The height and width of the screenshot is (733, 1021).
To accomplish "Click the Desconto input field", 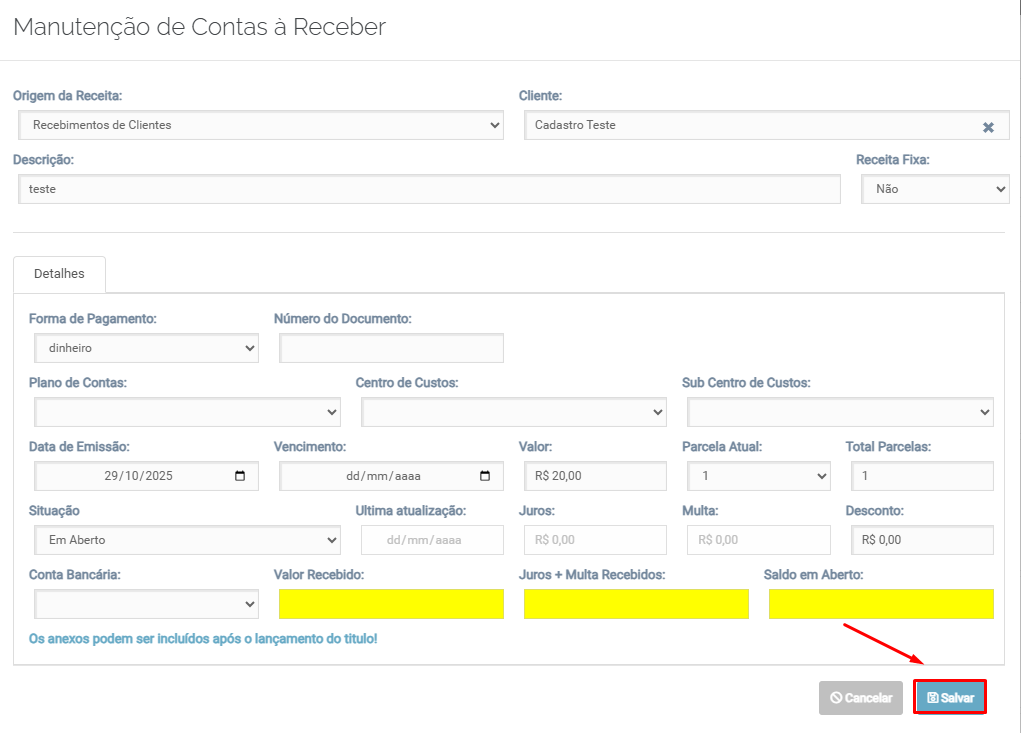I will tap(921, 540).
